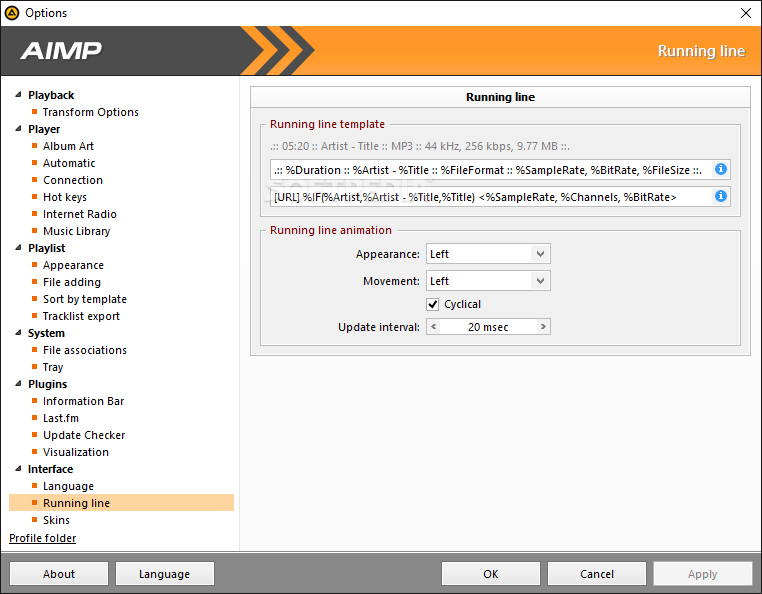Open Transform Options settings page

point(90,112)
